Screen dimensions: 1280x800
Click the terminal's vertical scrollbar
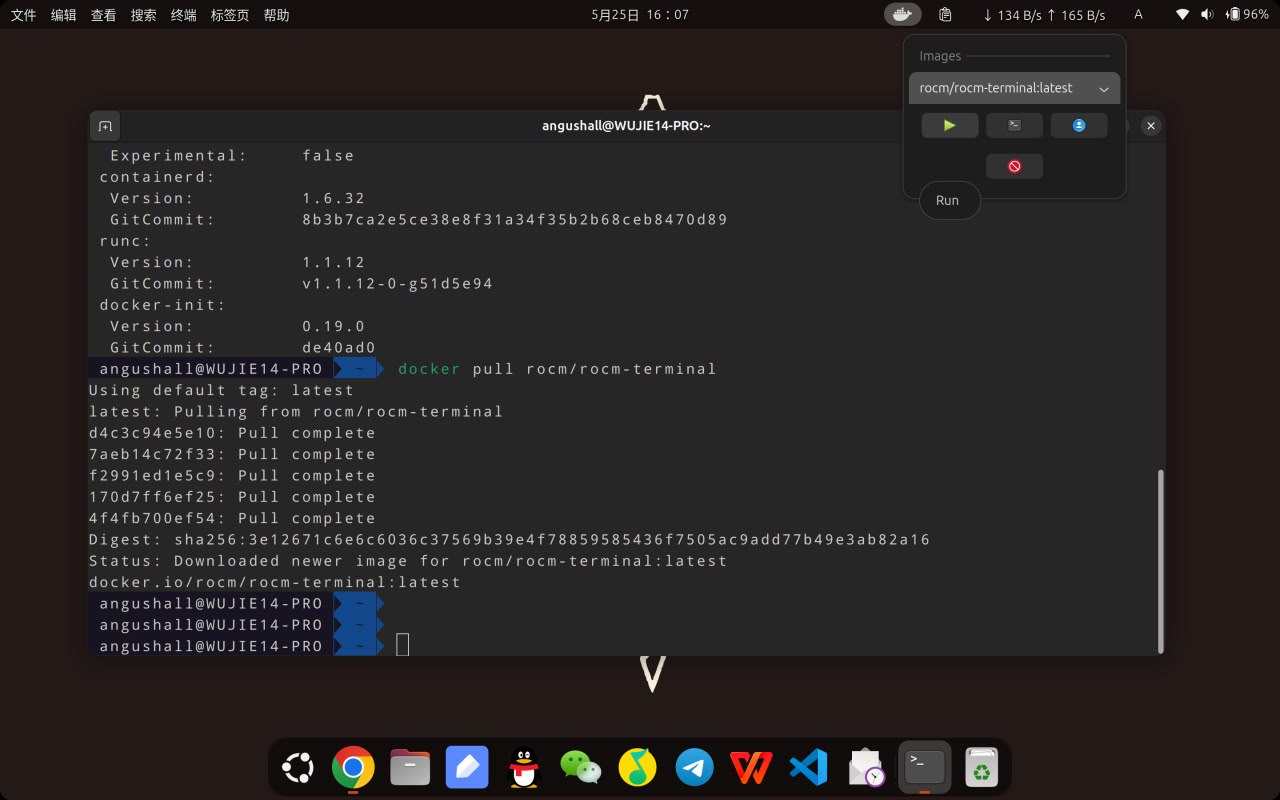pos(1160,558)
